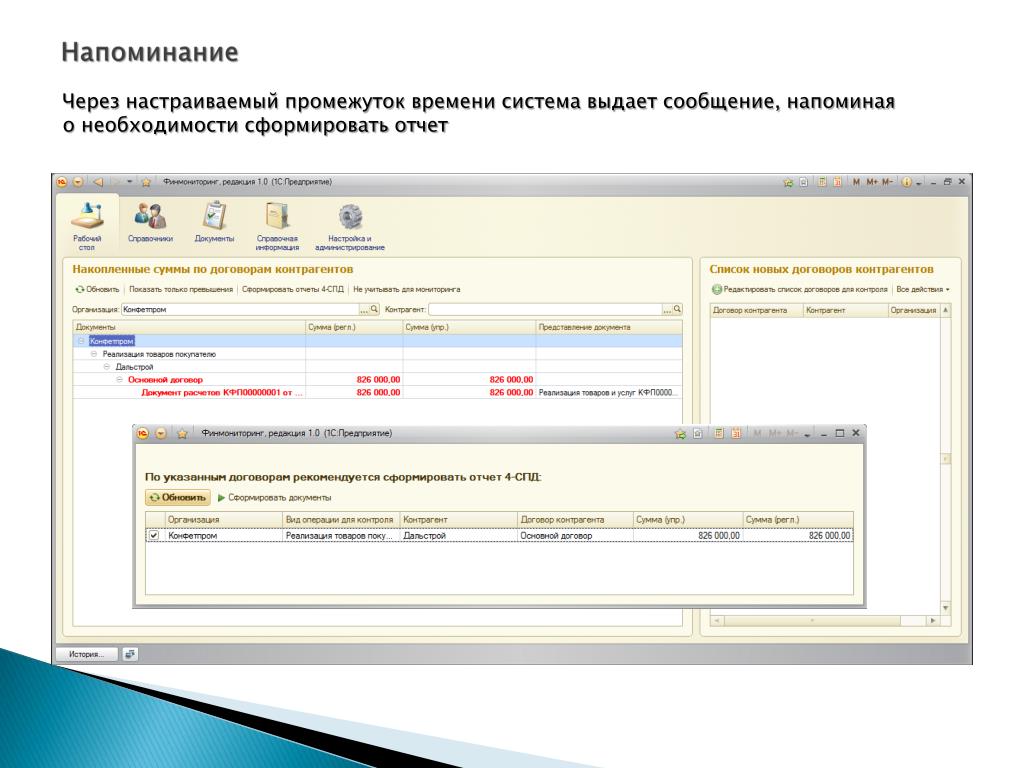Click Сумма (регл.) column header in main table
This screenshot has height=768, width=1024.
pos(354,327)
